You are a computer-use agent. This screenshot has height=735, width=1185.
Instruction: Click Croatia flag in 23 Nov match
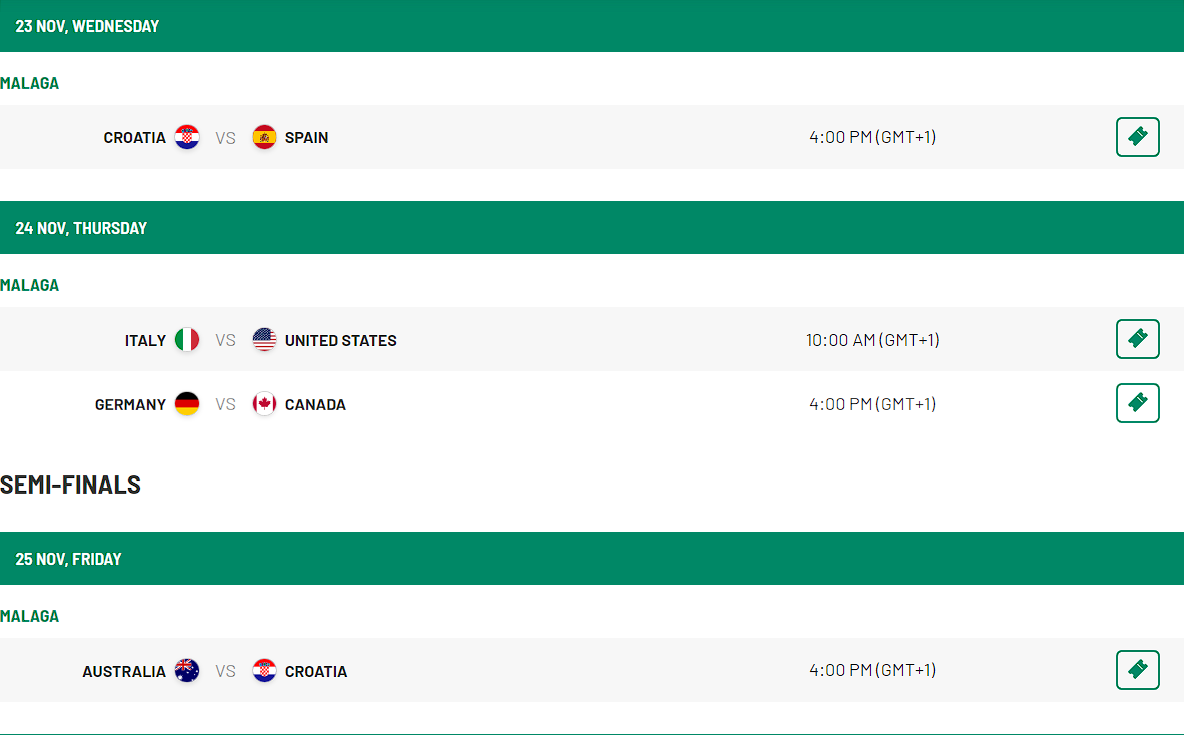tap(187, 137)
